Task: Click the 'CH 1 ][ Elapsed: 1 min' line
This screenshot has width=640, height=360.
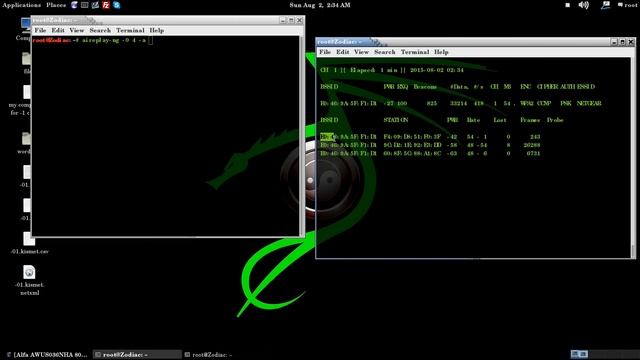Action: pyautogui.click(x=392, y=70)
